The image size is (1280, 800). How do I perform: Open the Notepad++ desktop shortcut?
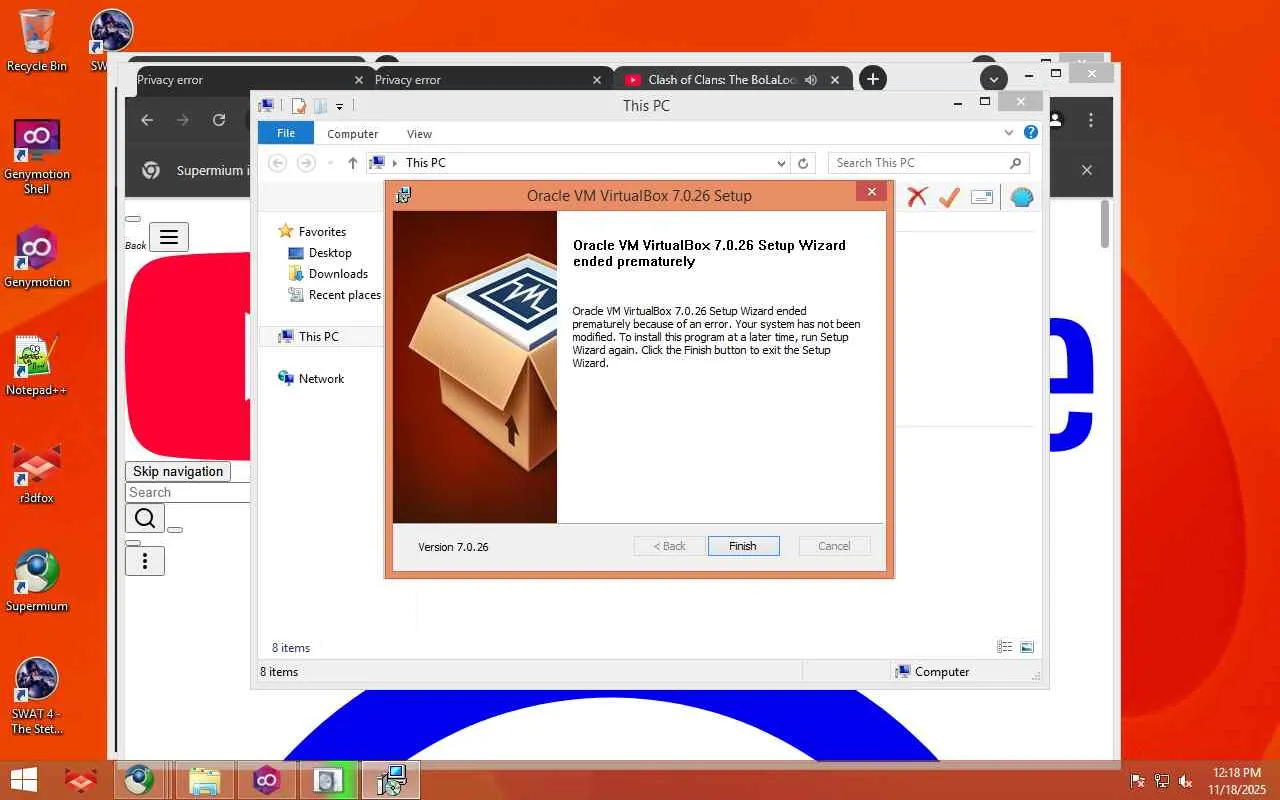[37, 366]
